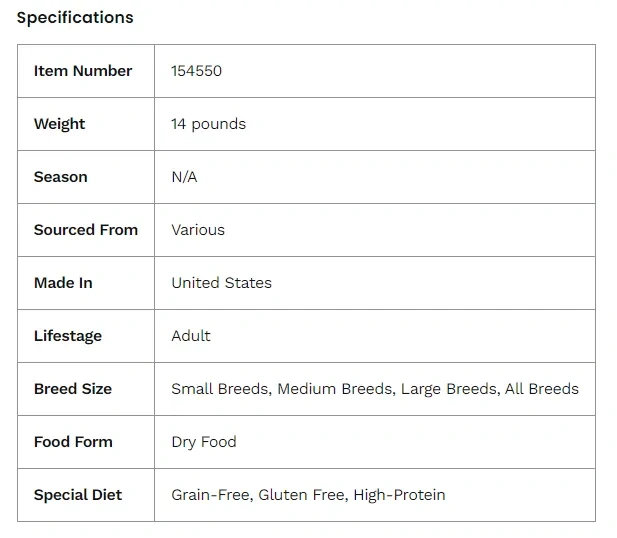Click the Weight row label
Viewport: 617px width, 538px height.
tap(59, 124)
